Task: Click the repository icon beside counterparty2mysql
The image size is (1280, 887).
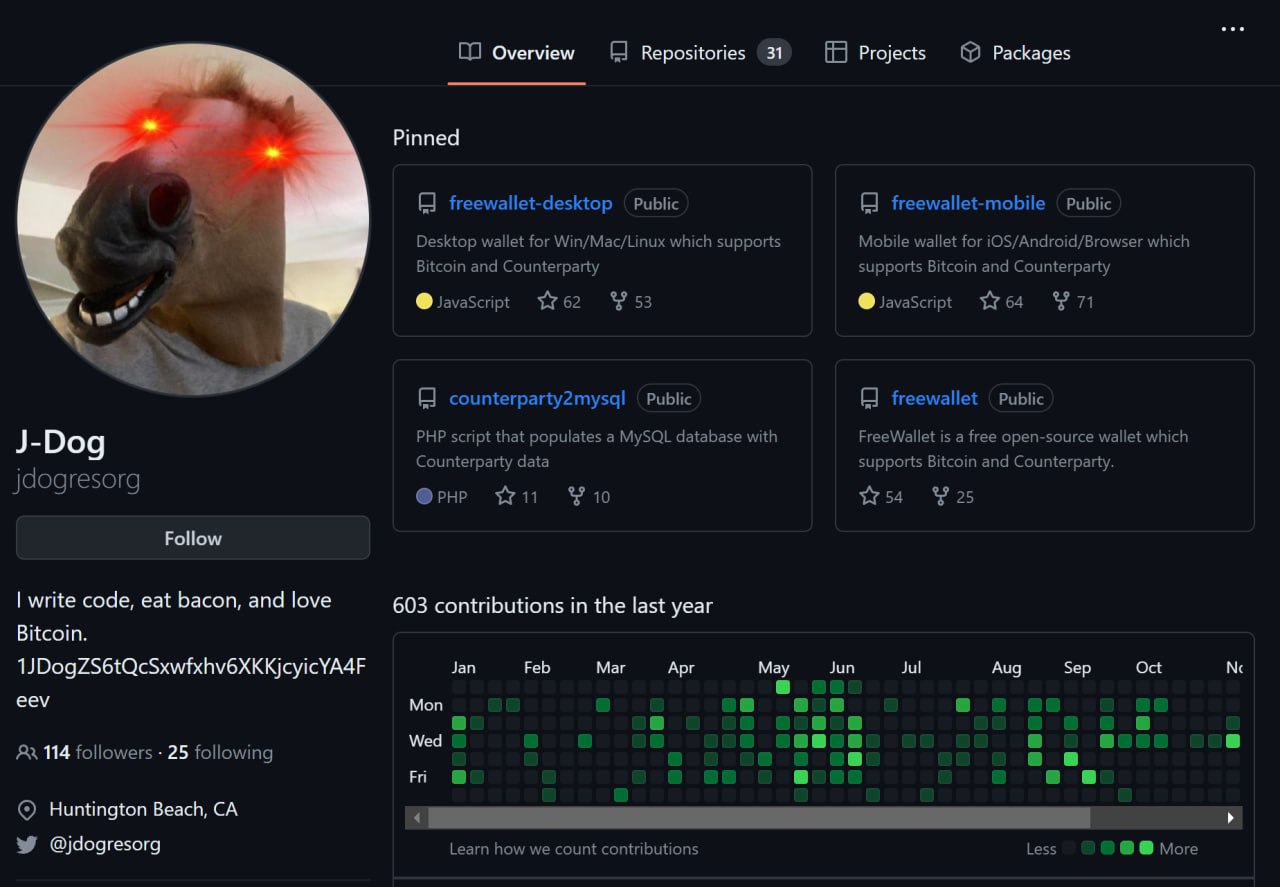Action: pyautogui.click(x=427, y=399)
